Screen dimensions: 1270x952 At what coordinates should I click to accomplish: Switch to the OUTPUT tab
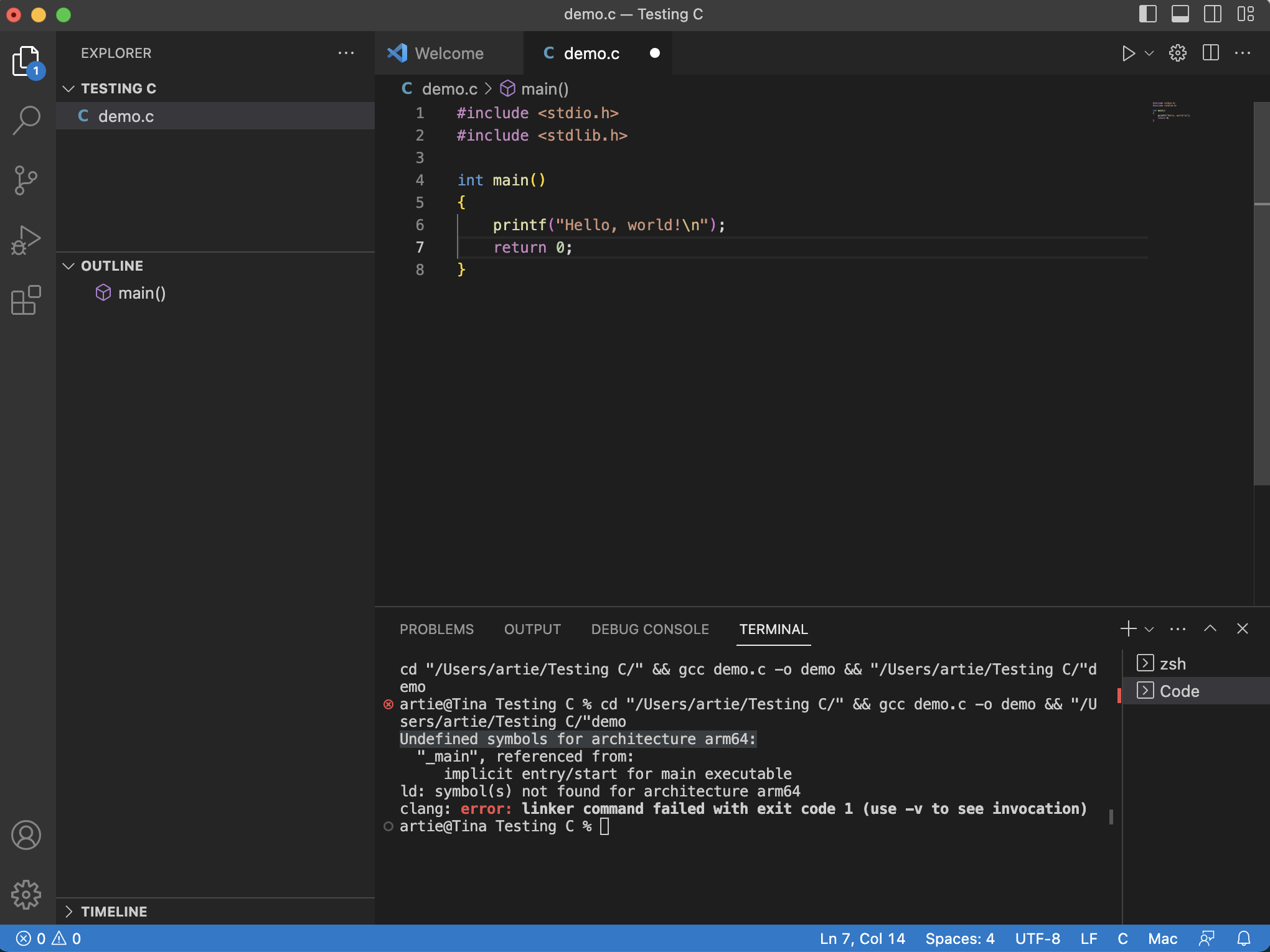coord(532,629)
